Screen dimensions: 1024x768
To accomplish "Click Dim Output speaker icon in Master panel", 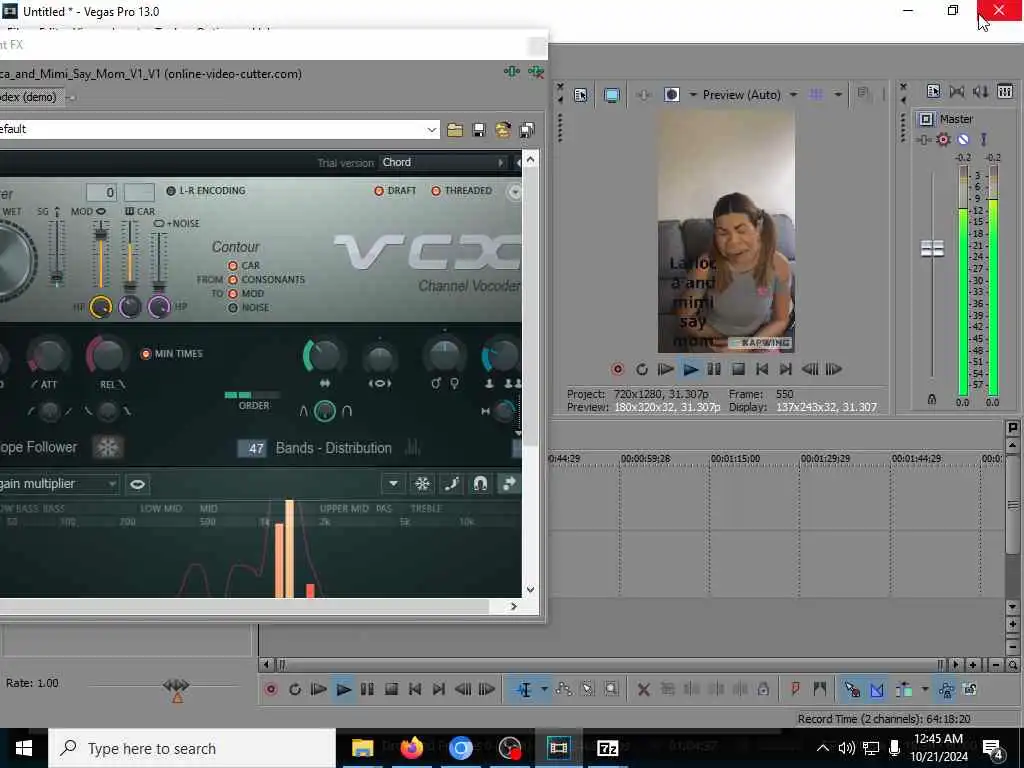I will (x=980, y=91).
